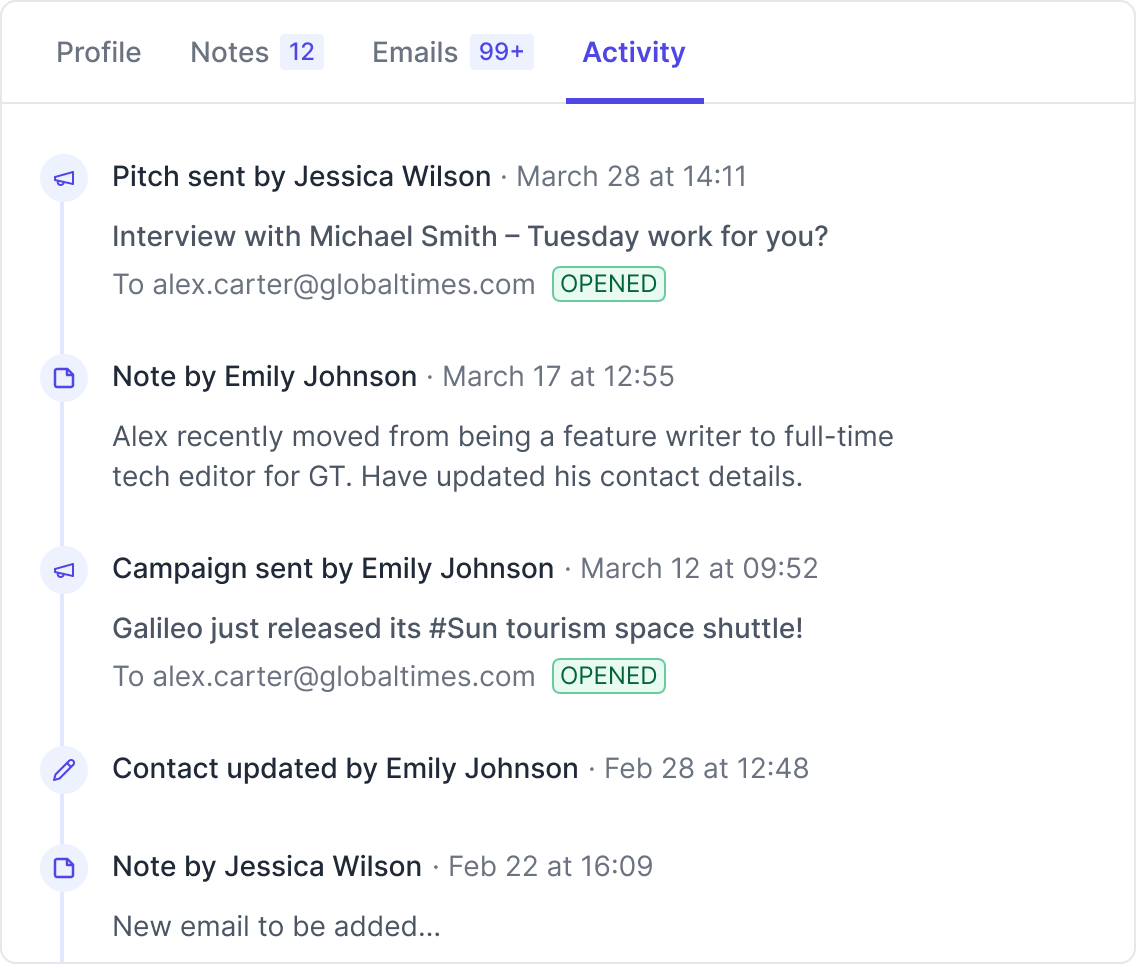Click 'Campaign sent by Emily Johnson' heading
Viewport: 1136px width, 964px height.
coord(333,569)
